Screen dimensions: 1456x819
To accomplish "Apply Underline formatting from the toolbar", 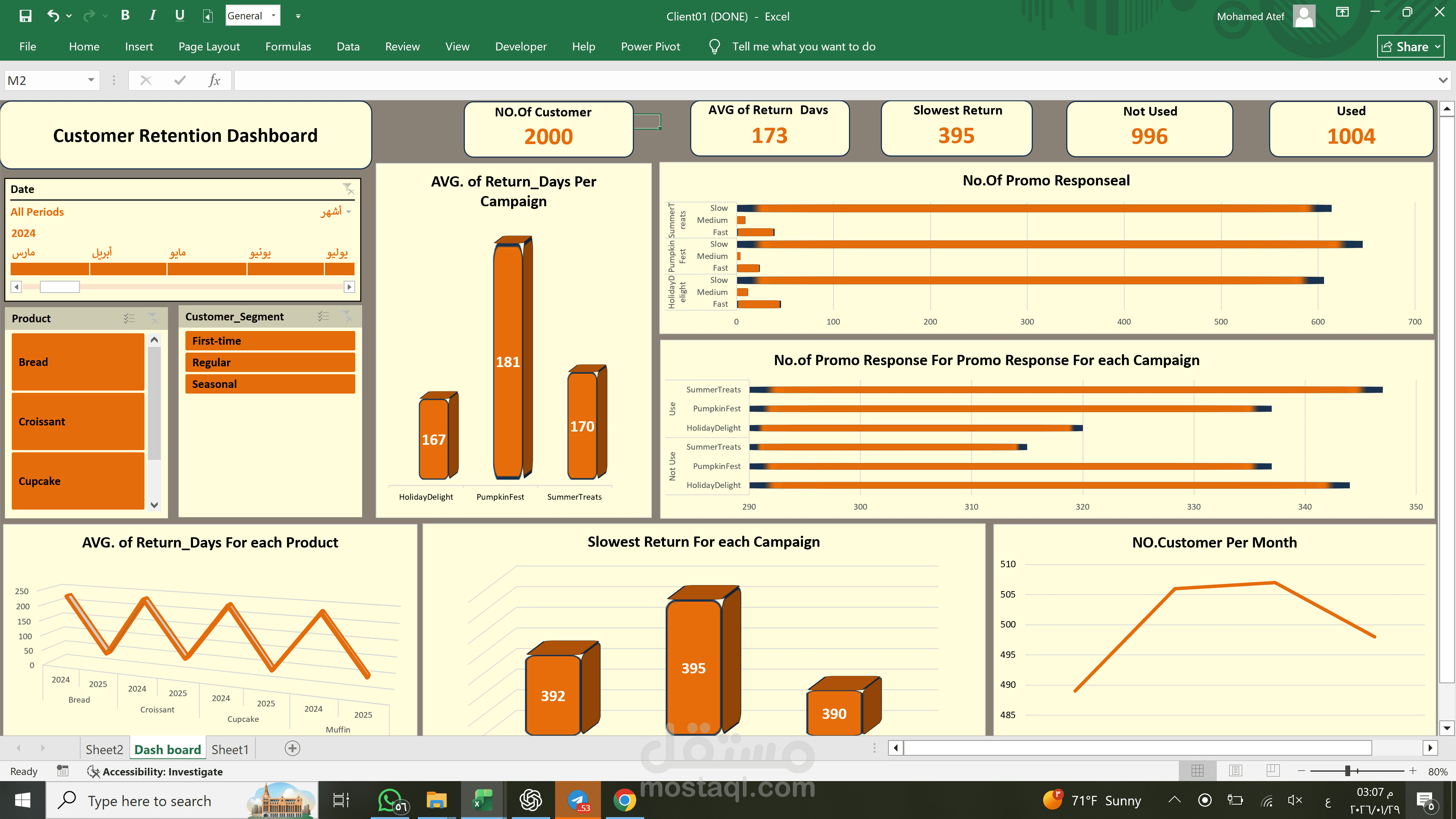I will [x=180, y=15].
